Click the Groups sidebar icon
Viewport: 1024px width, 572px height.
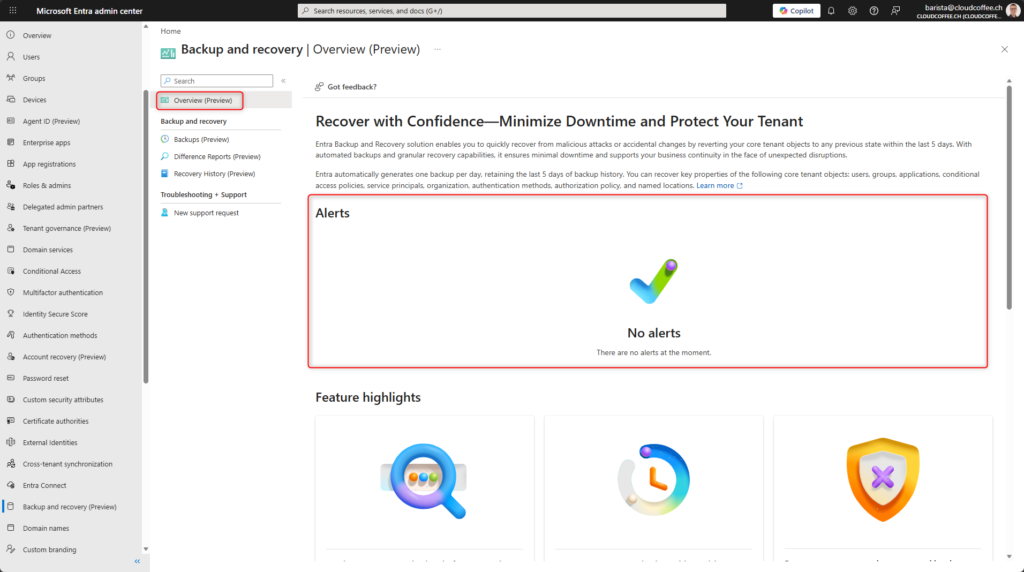10,78
